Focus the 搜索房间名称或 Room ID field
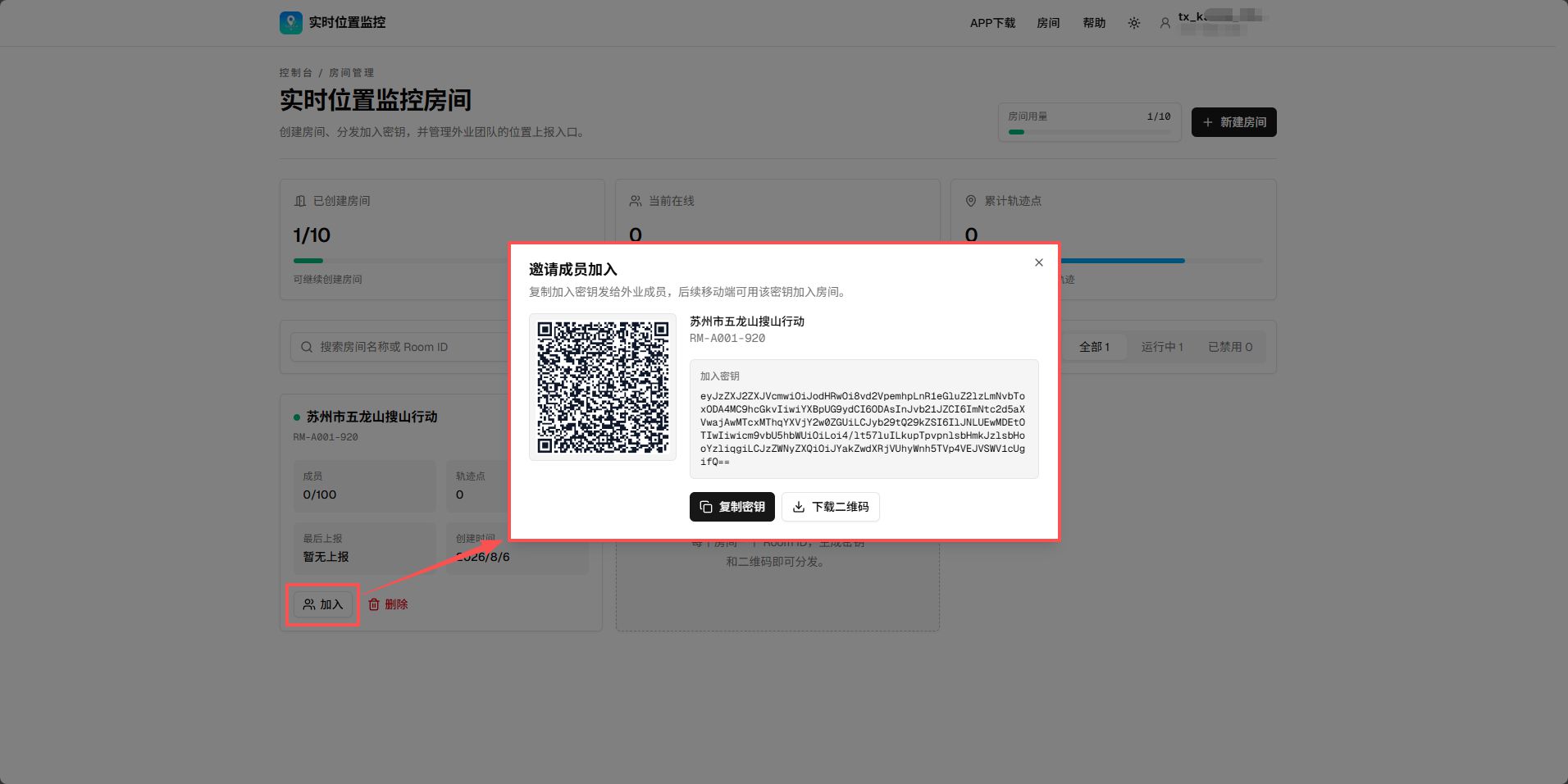Image resolution: width=1568 pixels, height=784 pixels. click(399, 347)
